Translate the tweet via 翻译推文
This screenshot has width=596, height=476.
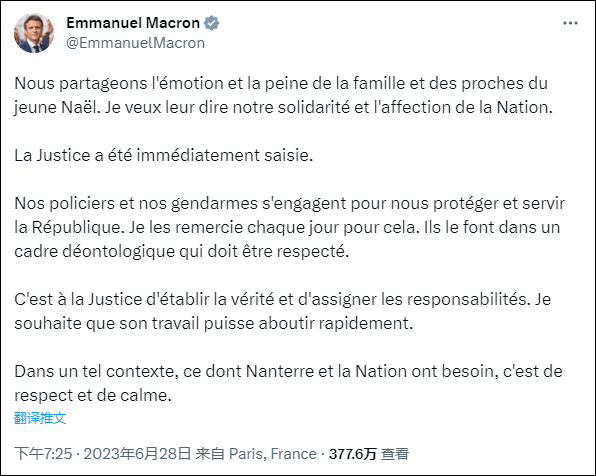pos(40,418)
